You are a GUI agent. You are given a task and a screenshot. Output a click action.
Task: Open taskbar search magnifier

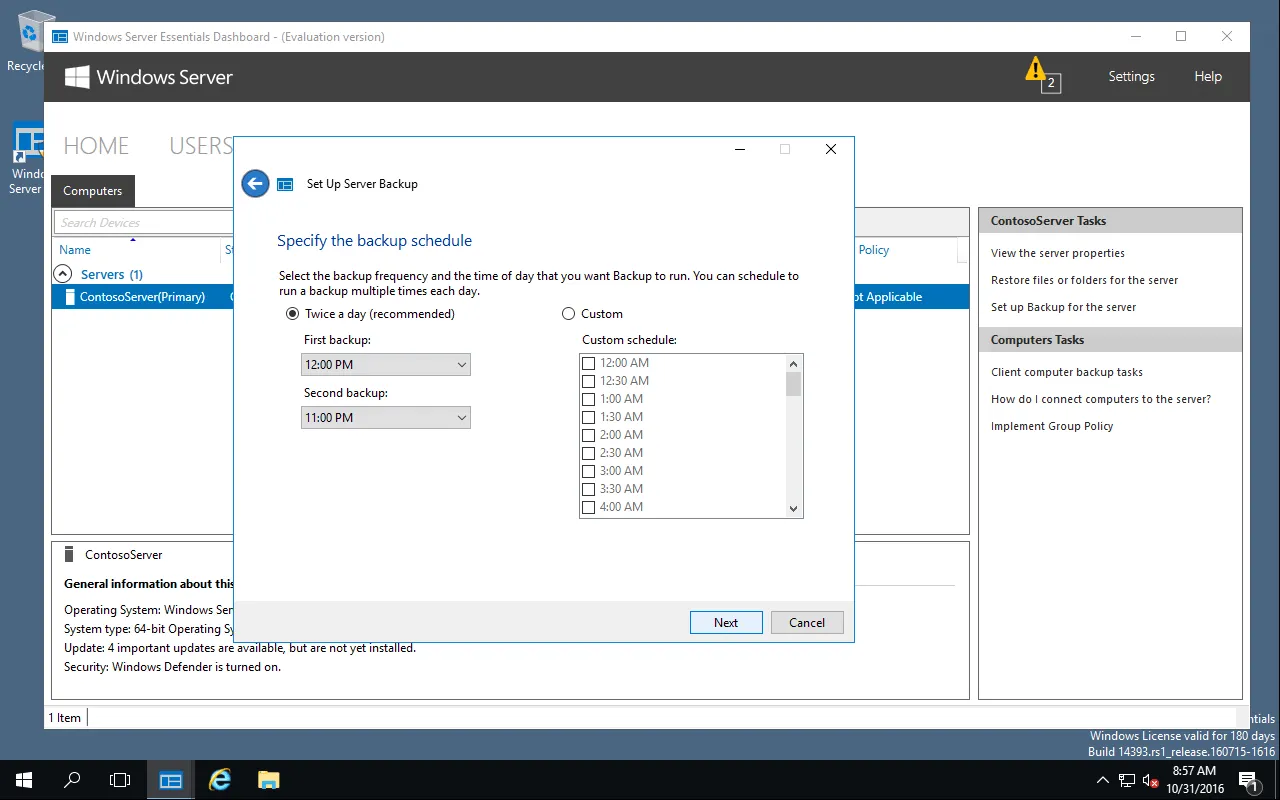click(72, 780)
